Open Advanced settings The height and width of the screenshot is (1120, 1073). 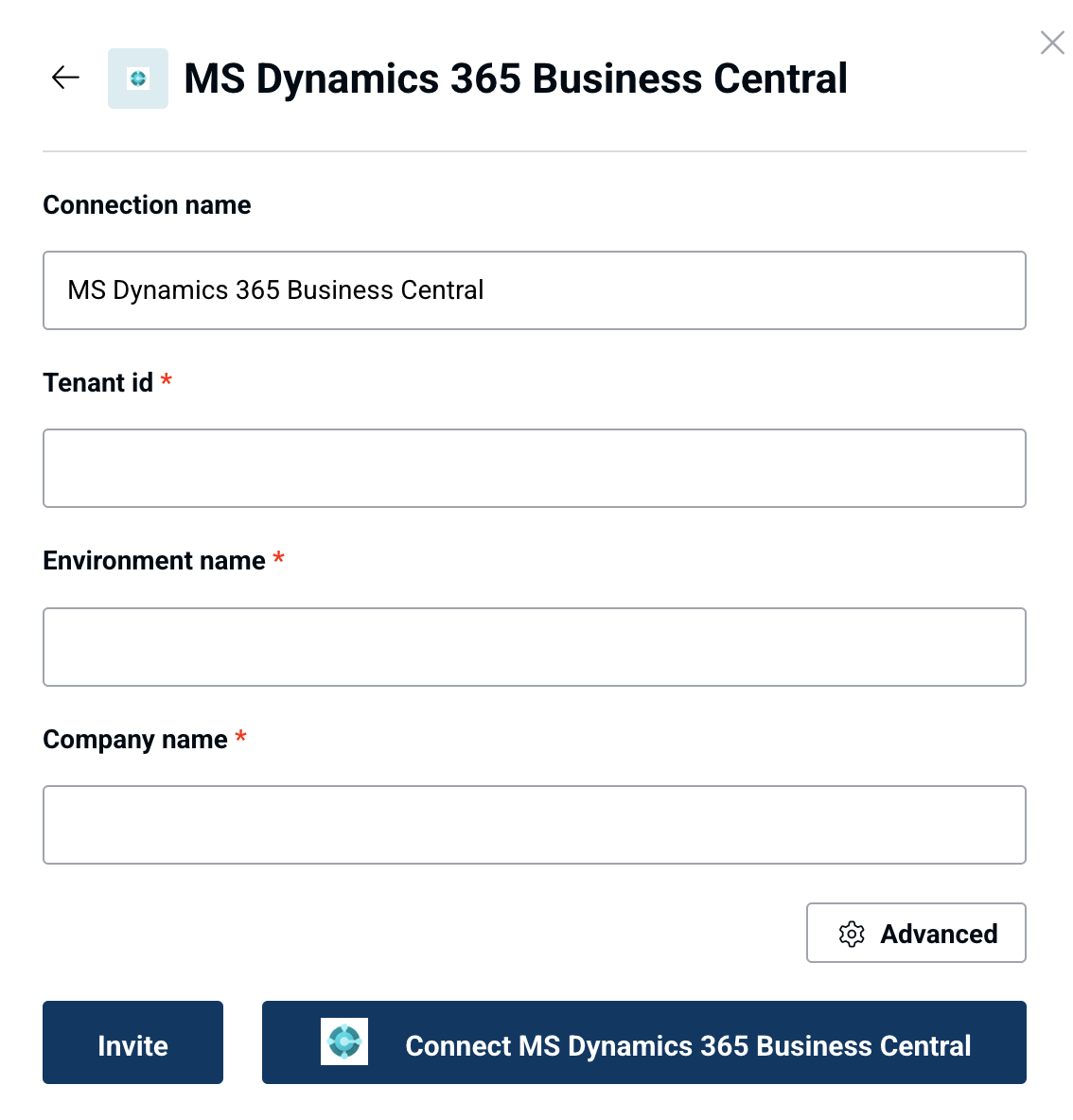tap(917, 933)
